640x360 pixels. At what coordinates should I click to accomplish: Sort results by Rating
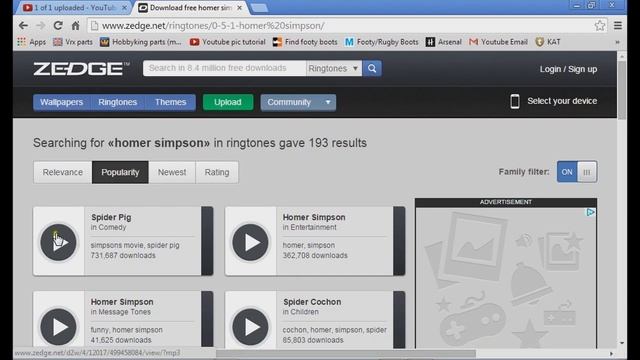pyautogui.click(x=217, y=172)
